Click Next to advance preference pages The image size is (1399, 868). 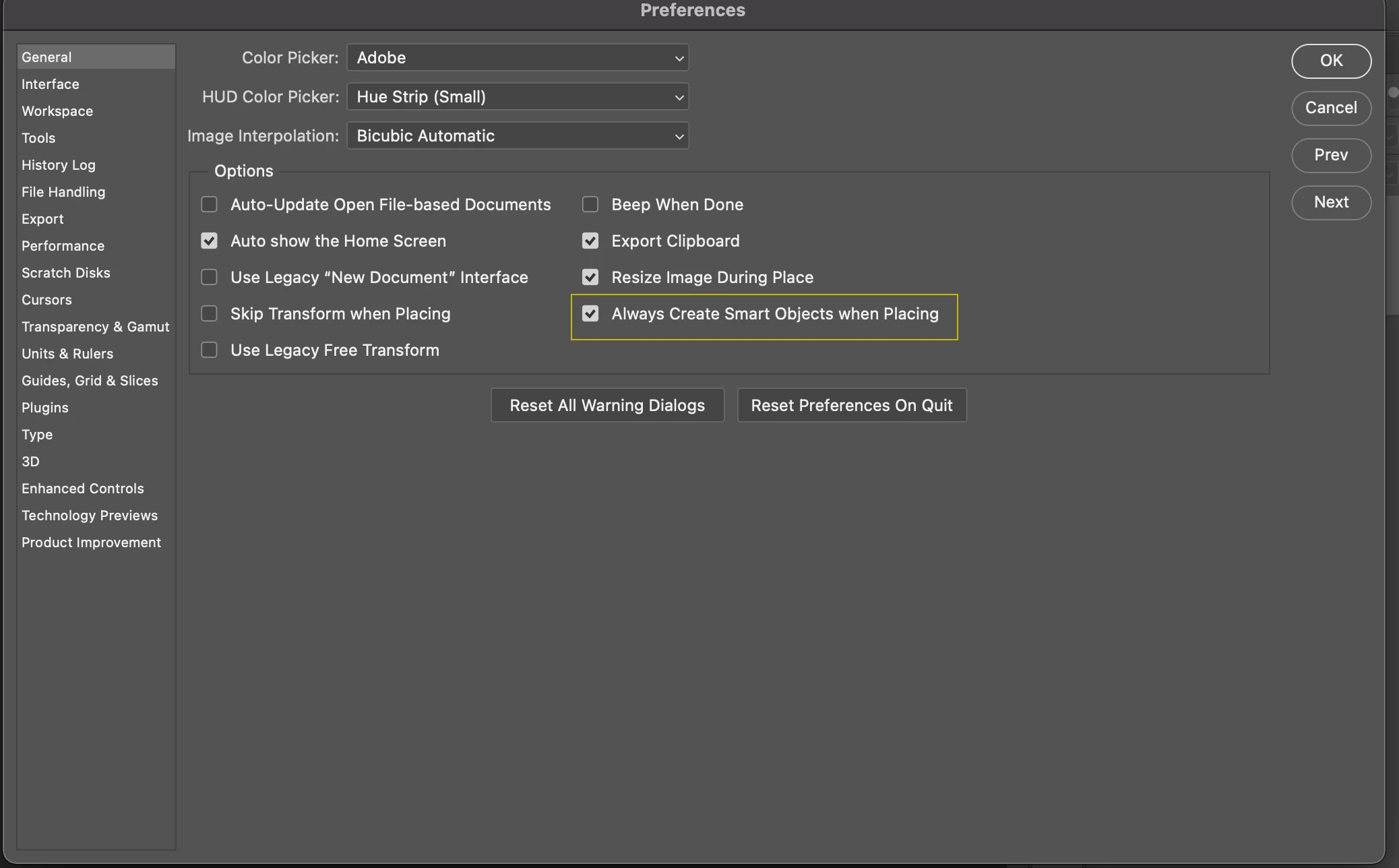point(1331,202)
